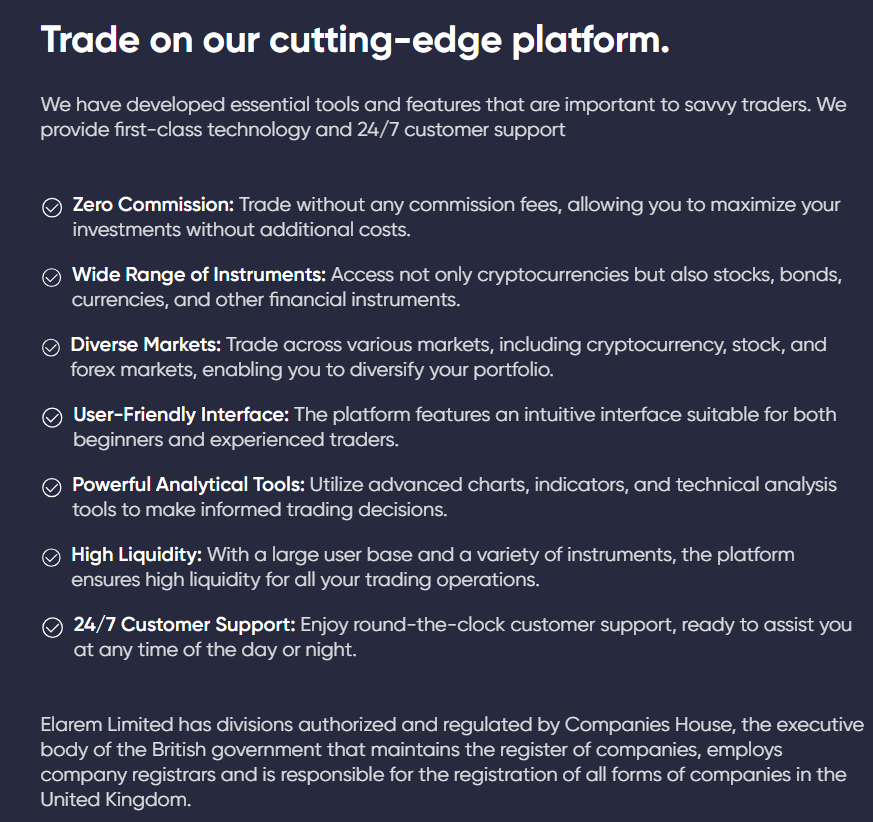This screenshot has height=822, width=873.
Task: Click the 'Zero Commission:' bold label
Action: 153,205
